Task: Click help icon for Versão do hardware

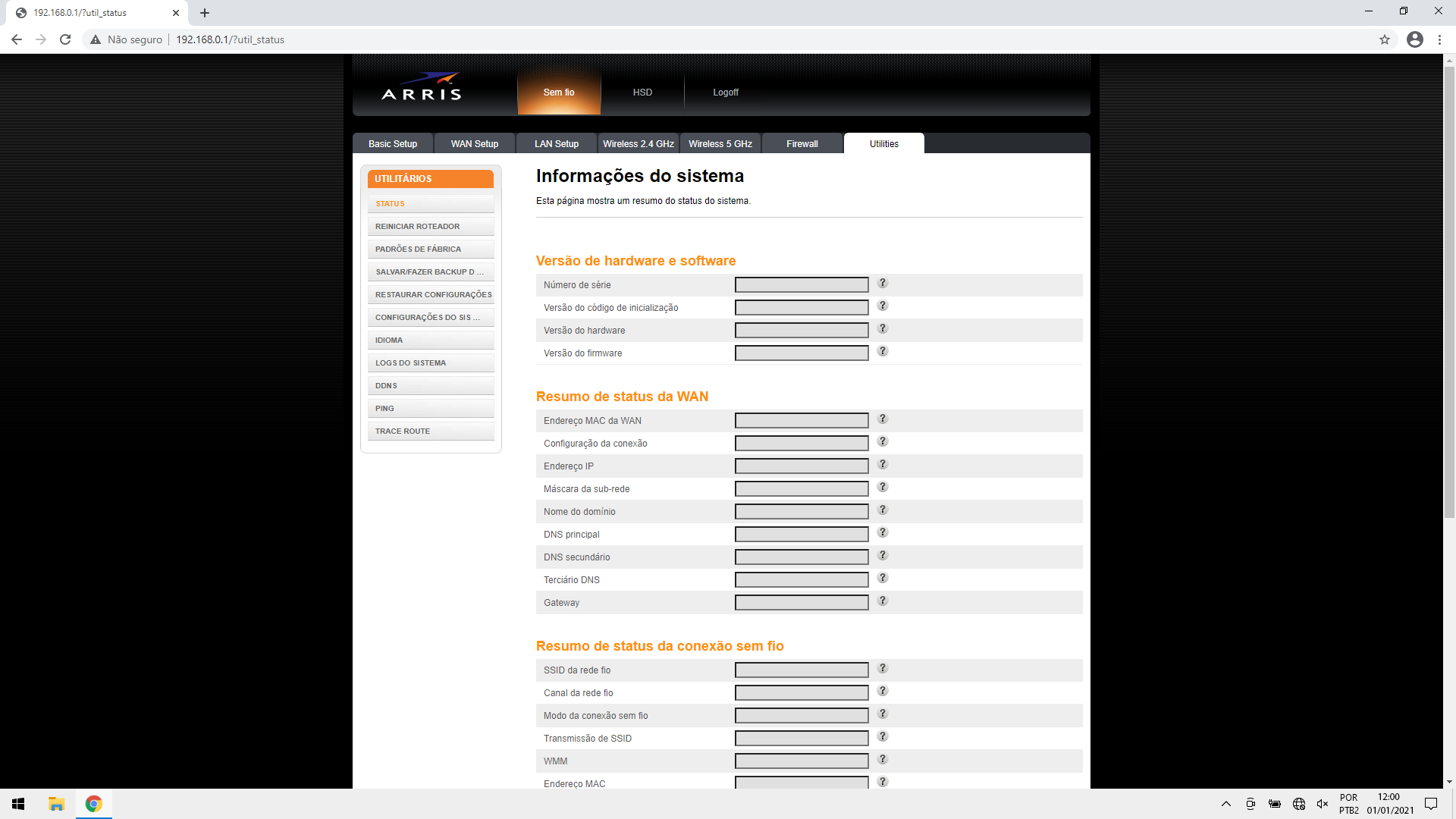Action: click(883, 328)
